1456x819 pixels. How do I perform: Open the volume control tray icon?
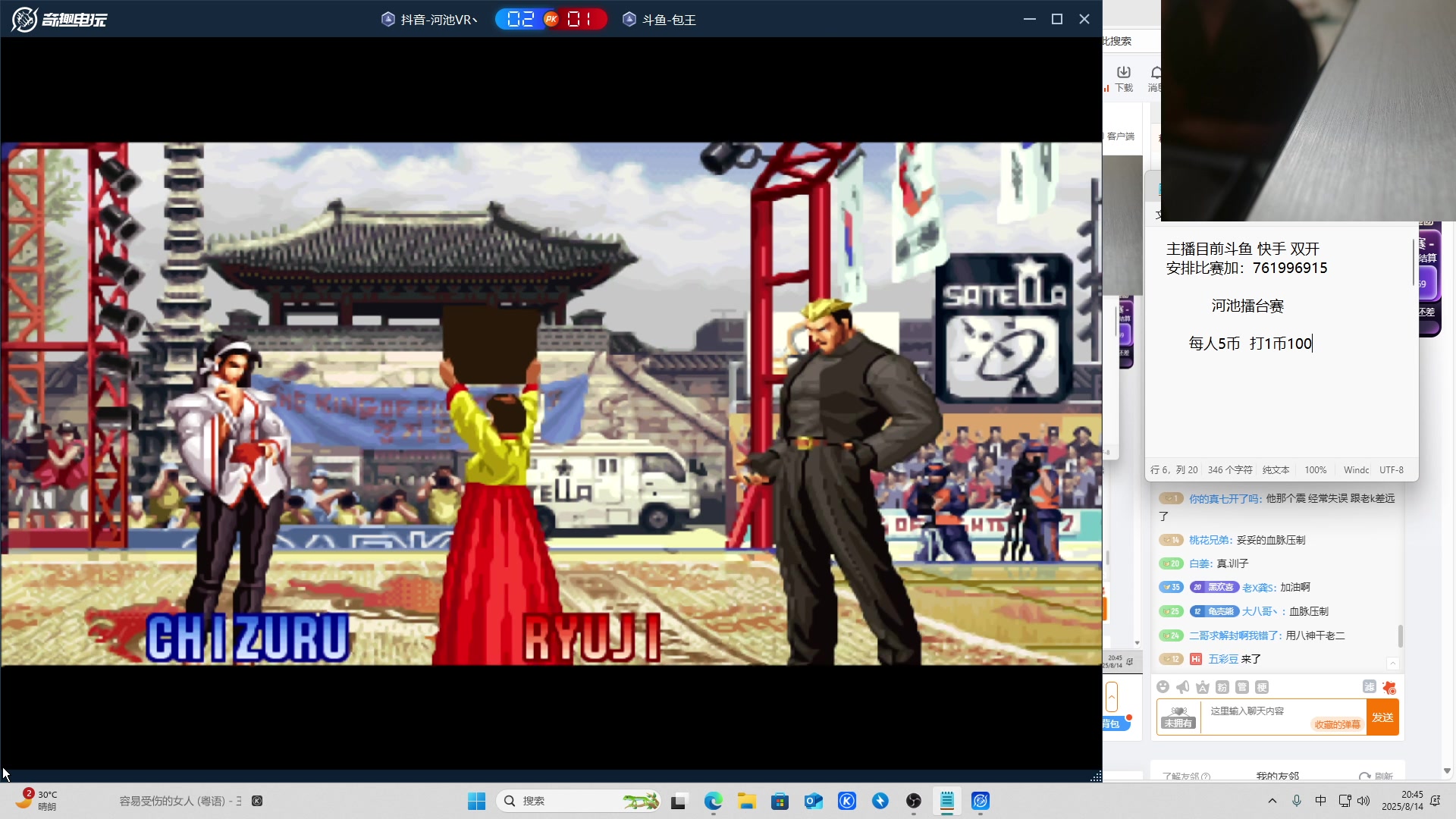click(x=1363, y=801)
